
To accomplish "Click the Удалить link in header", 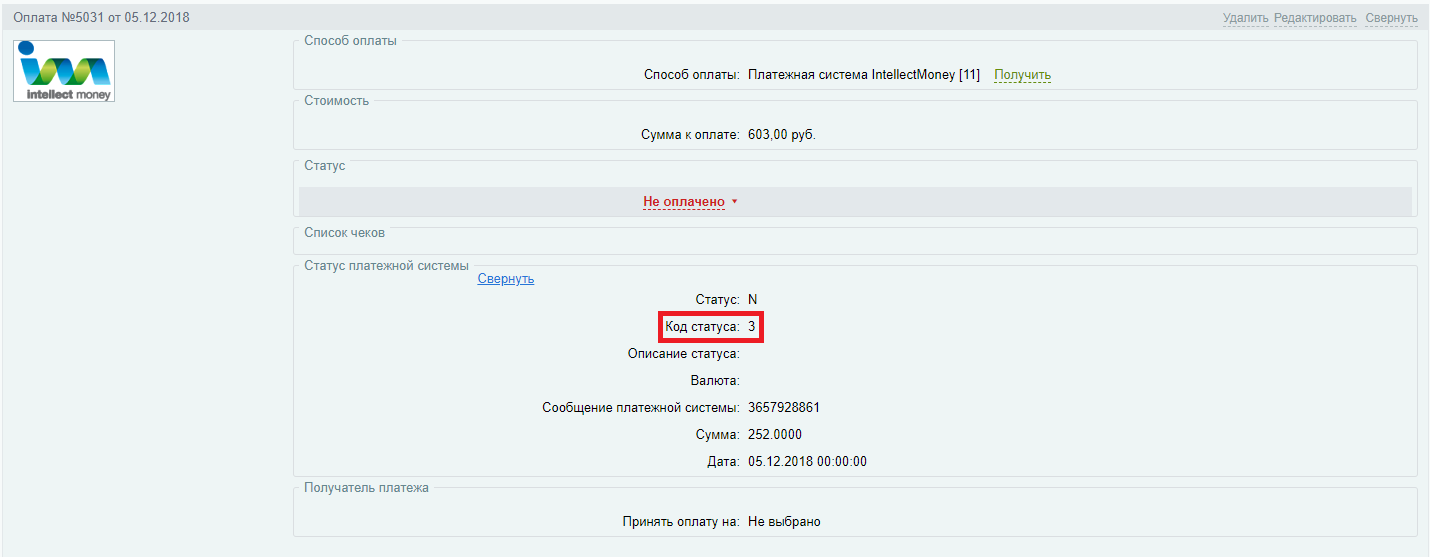I will click(x=1245, y=18).
